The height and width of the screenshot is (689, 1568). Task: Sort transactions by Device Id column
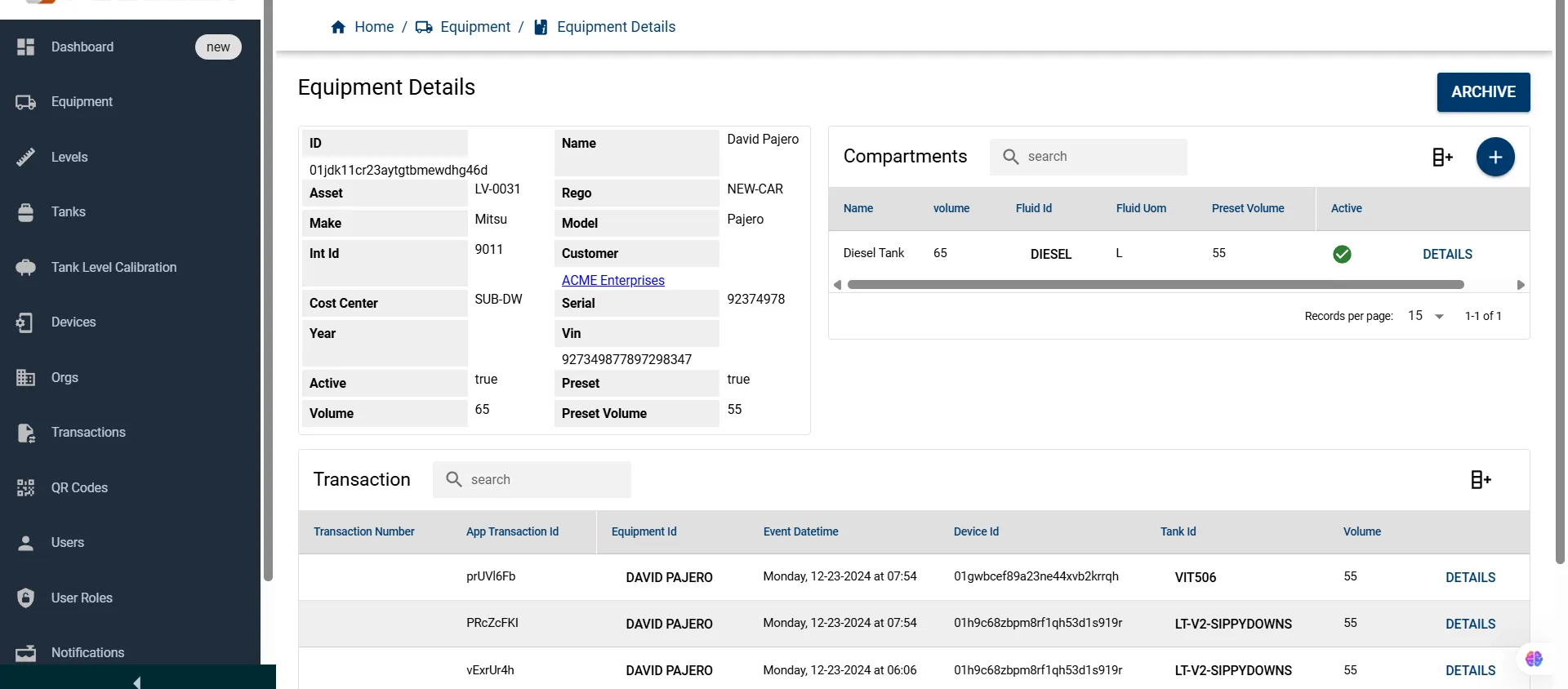coord(976,532)
